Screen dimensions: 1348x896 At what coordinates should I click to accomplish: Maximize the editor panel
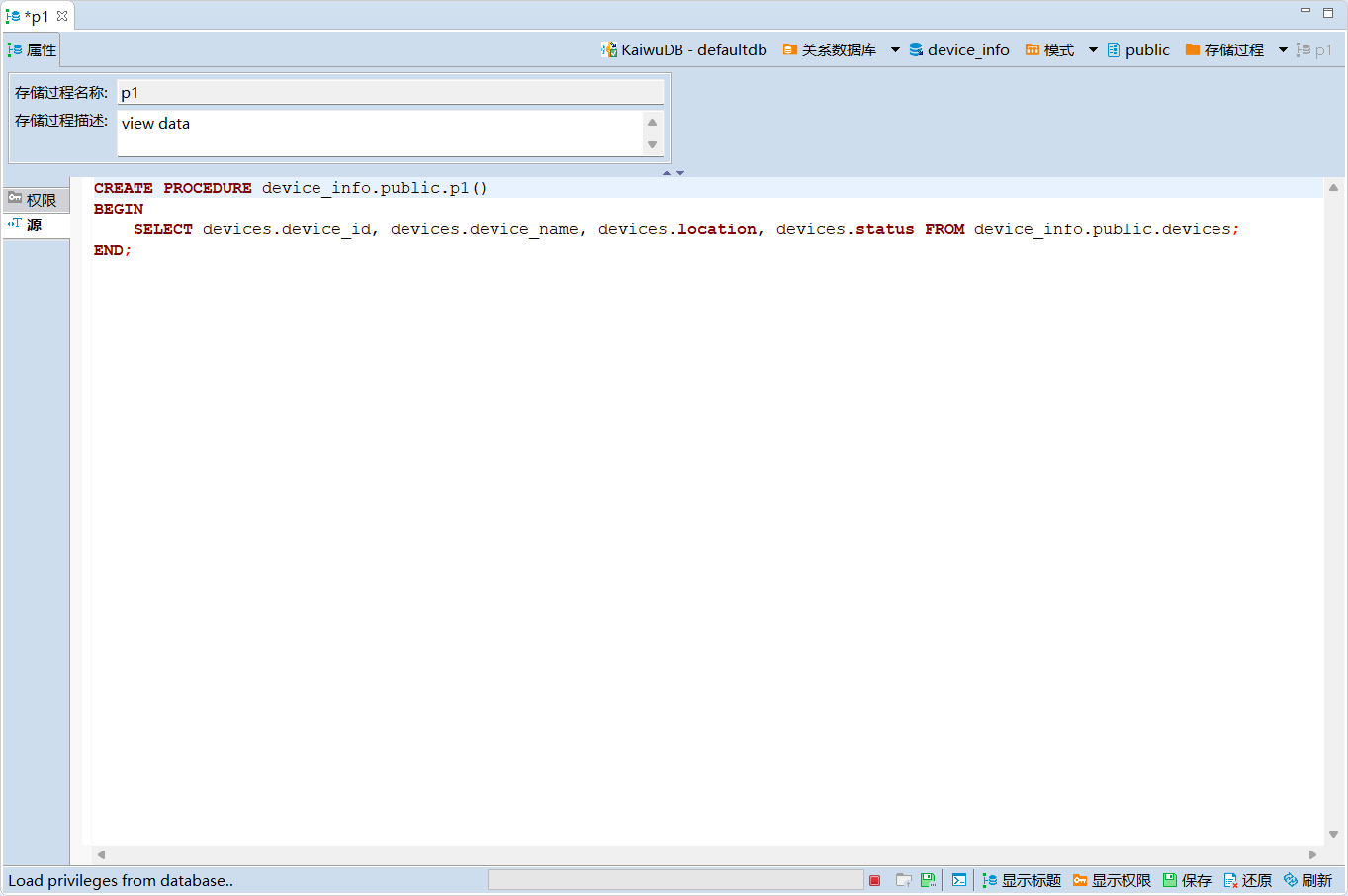tap(1328, 12)
